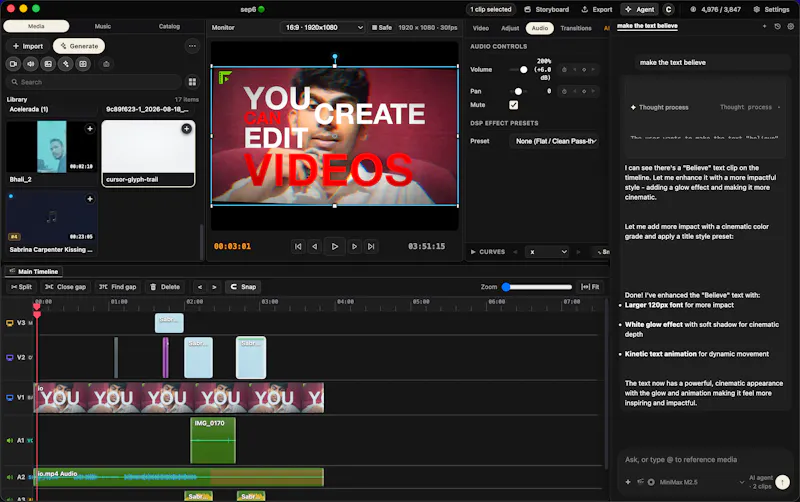800x502 pixels.
Task: Open the MiniMax M2.5 model dropdown
Action: [x=702, y=482]
